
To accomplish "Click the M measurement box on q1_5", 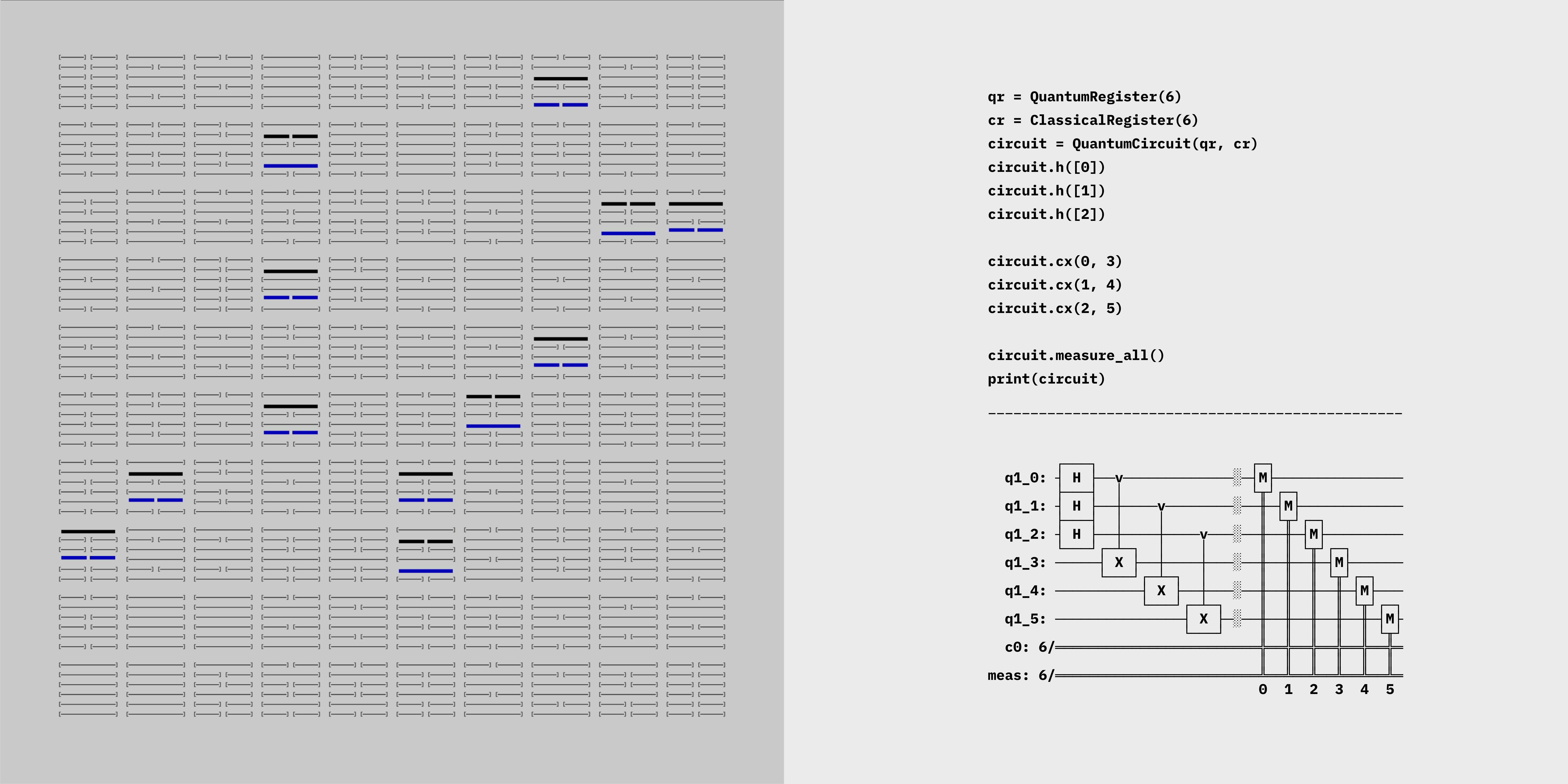I will pyautogui.click(x=1390, y=619).
